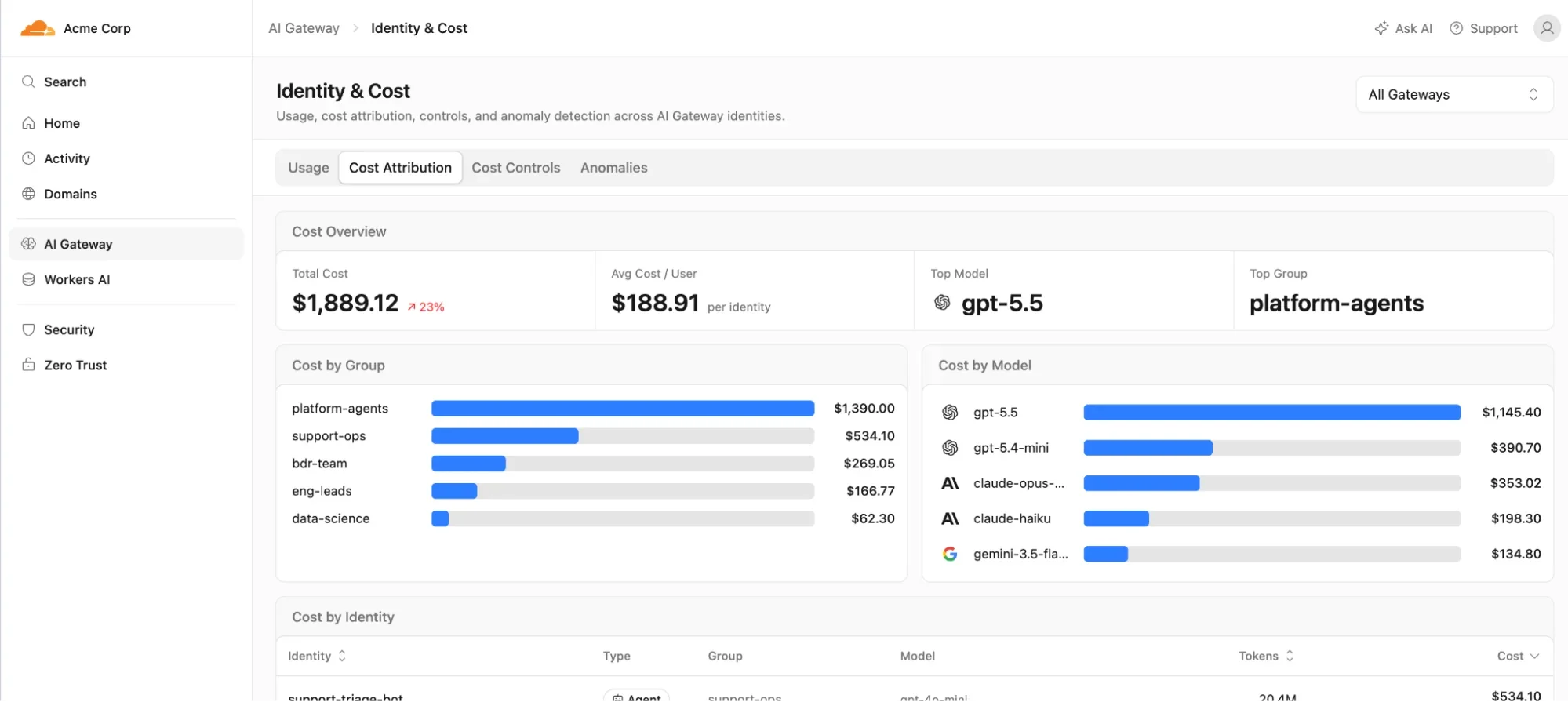Click the Ask AI button
This screenshot has width=1568, height=702.
1403,28
